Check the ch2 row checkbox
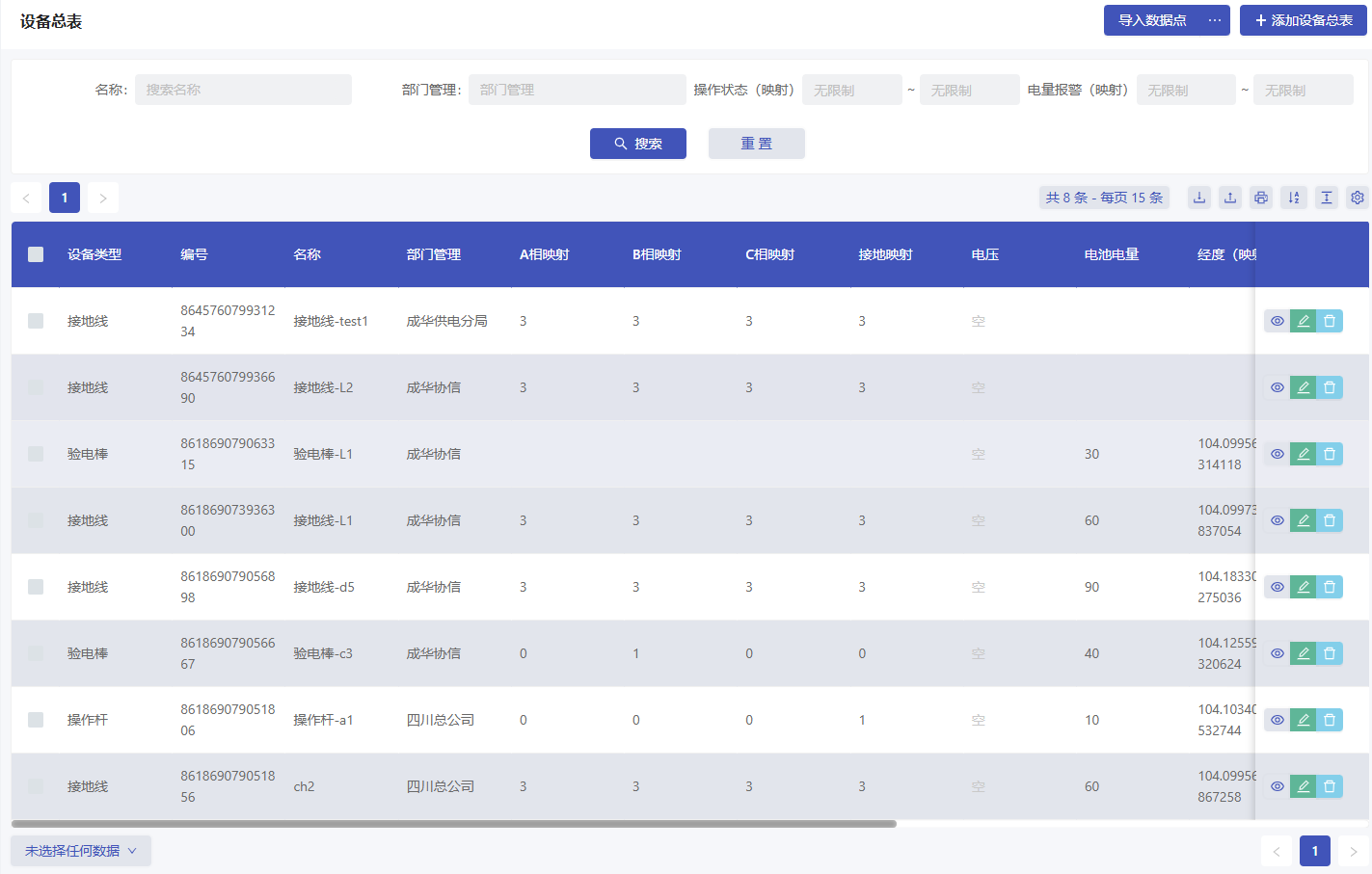 (36, 786)
